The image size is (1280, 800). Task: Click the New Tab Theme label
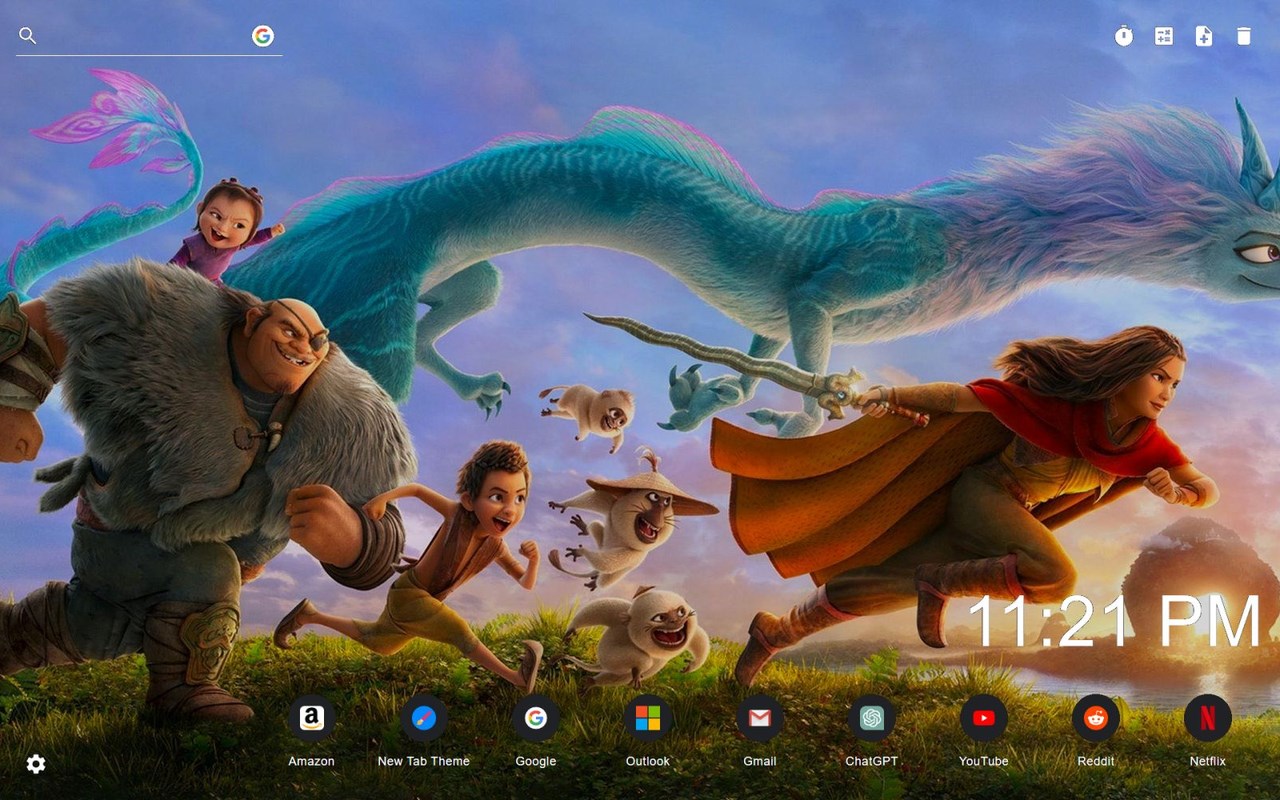coord(424,761)
